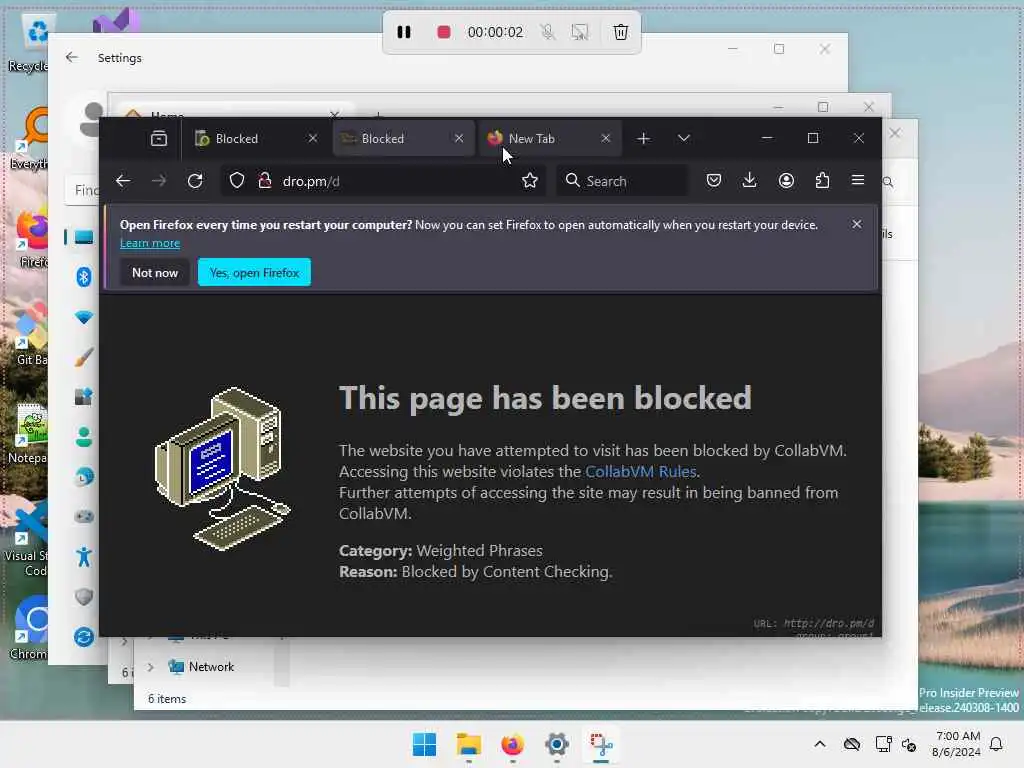Image resolution: width=1024 pixels, height=768 pixels.
Task: Open Bluetooth category in Settings sidebar
Action: 84,277
